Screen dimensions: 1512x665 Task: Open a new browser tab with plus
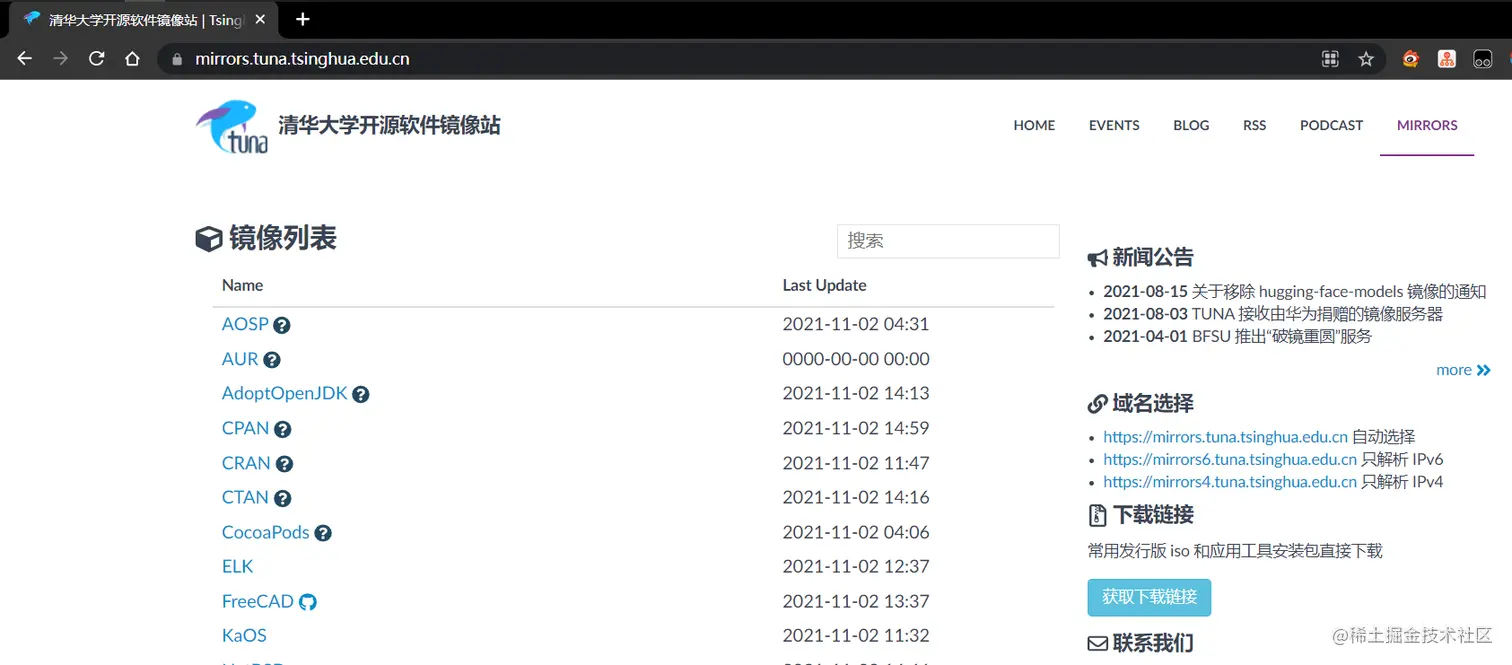click(x=303, y=19)
